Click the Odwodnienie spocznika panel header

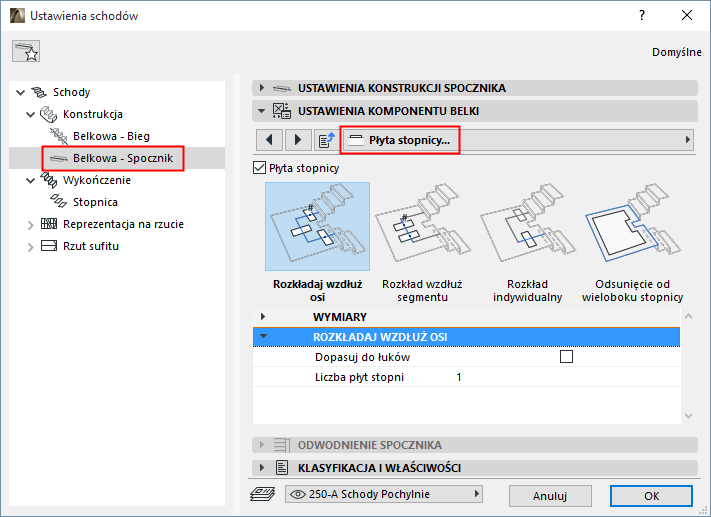475,445
